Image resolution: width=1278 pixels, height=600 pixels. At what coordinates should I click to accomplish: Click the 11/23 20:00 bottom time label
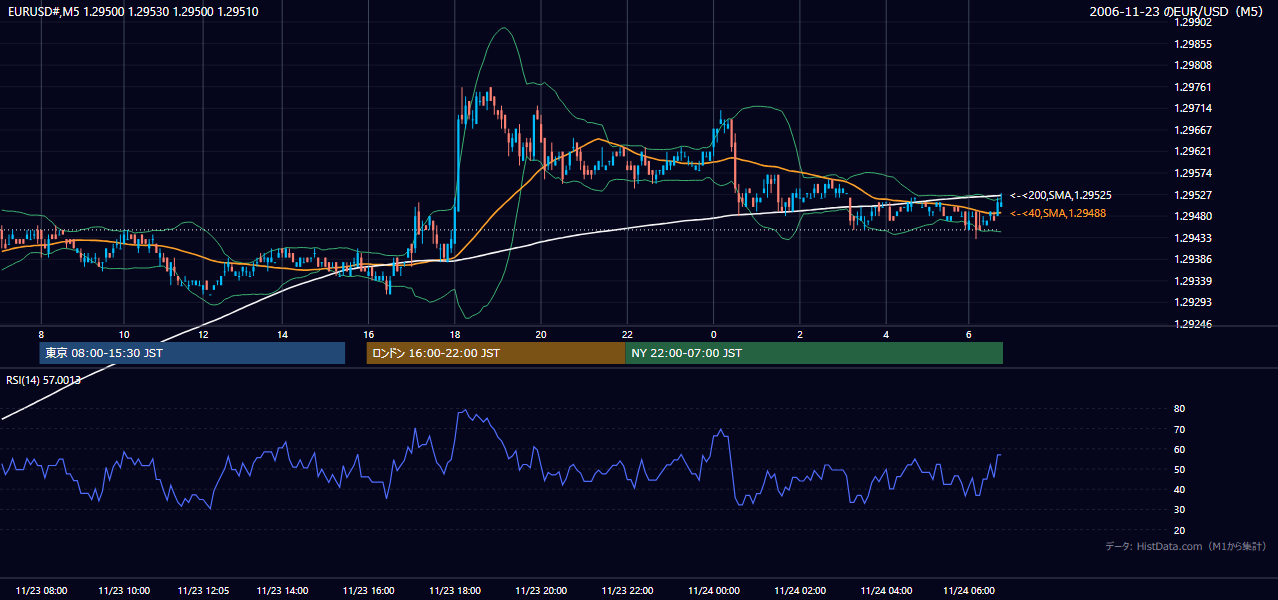coord(540,590)
